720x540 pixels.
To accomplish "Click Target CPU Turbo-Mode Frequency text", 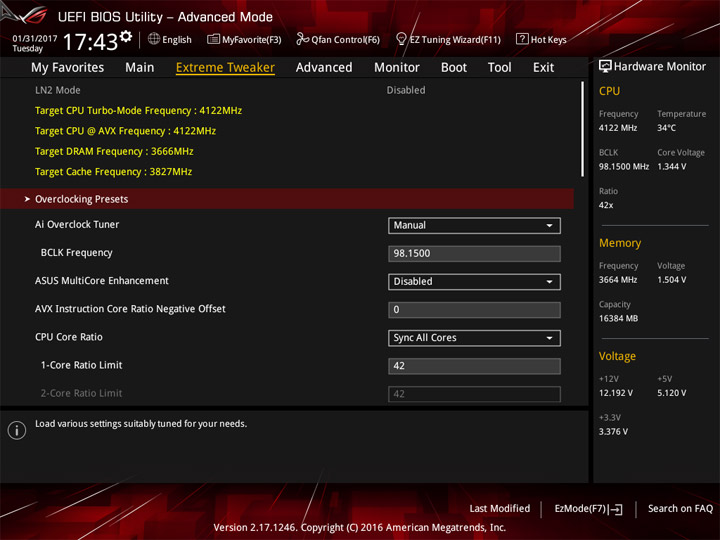I will tap(138, 110).
